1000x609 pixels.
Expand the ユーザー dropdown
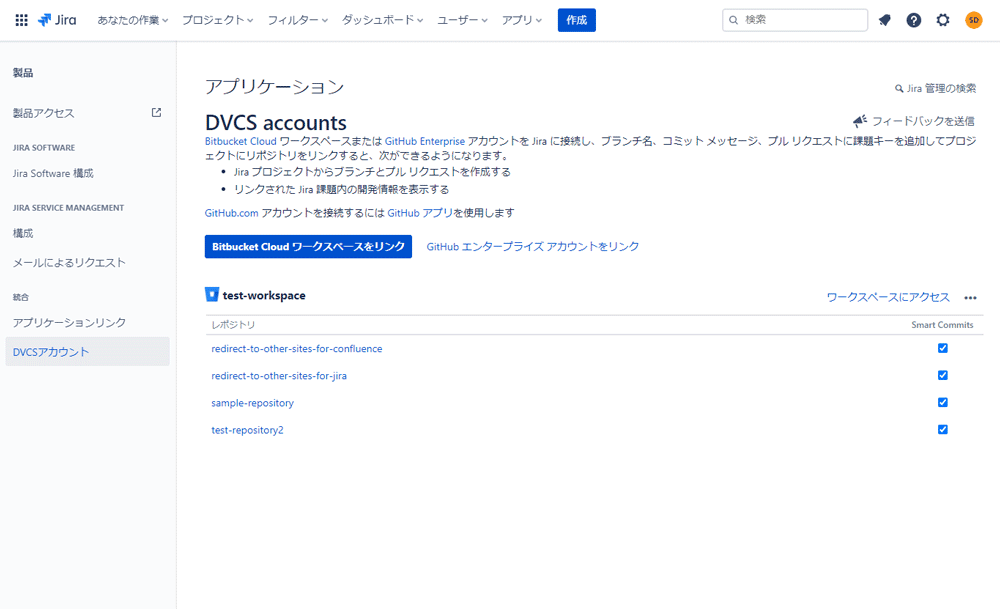pyautogui.click(x=462, y=20)
